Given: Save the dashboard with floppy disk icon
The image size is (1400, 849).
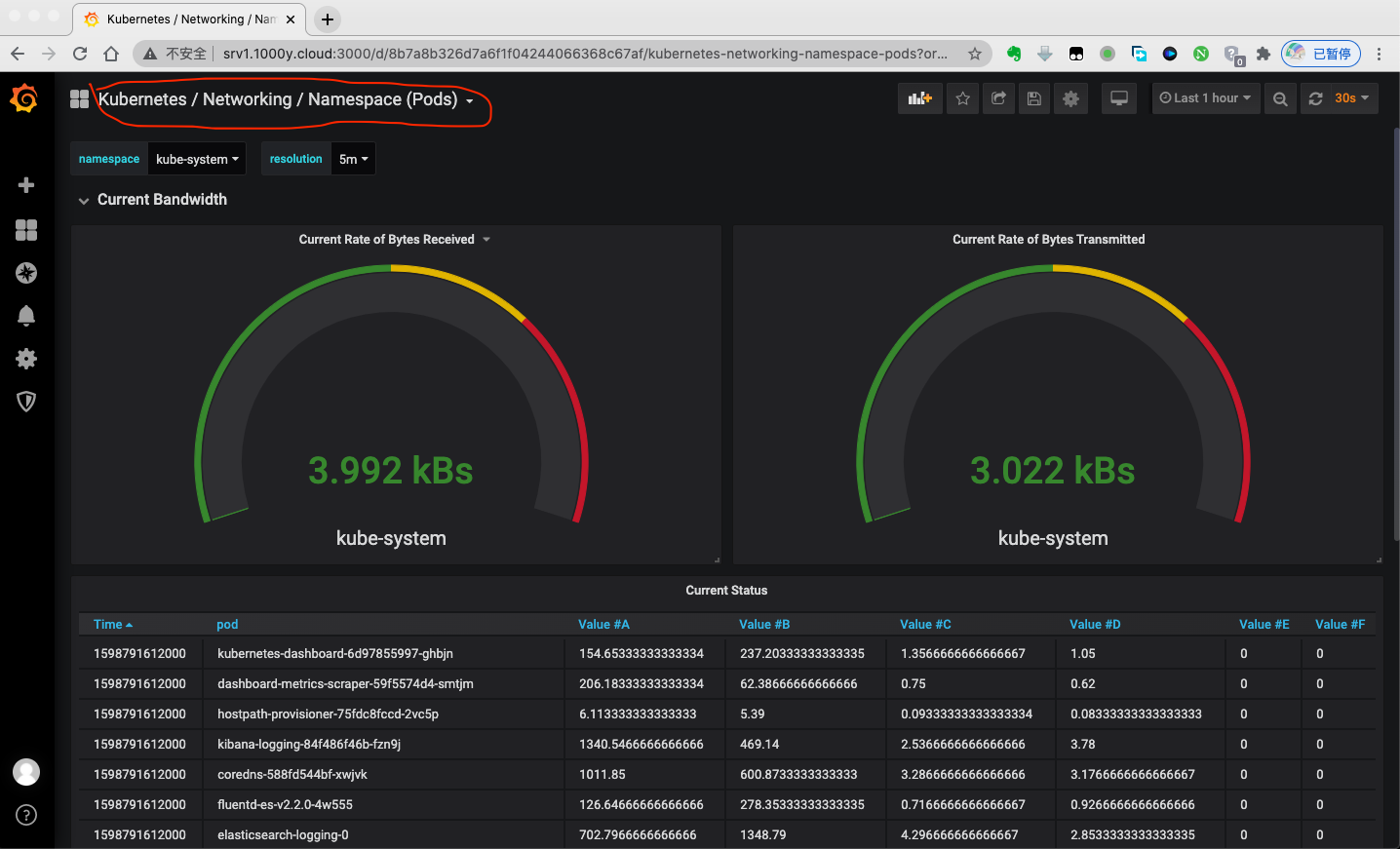Looking at the screenshot, I should pos(1034,98).
